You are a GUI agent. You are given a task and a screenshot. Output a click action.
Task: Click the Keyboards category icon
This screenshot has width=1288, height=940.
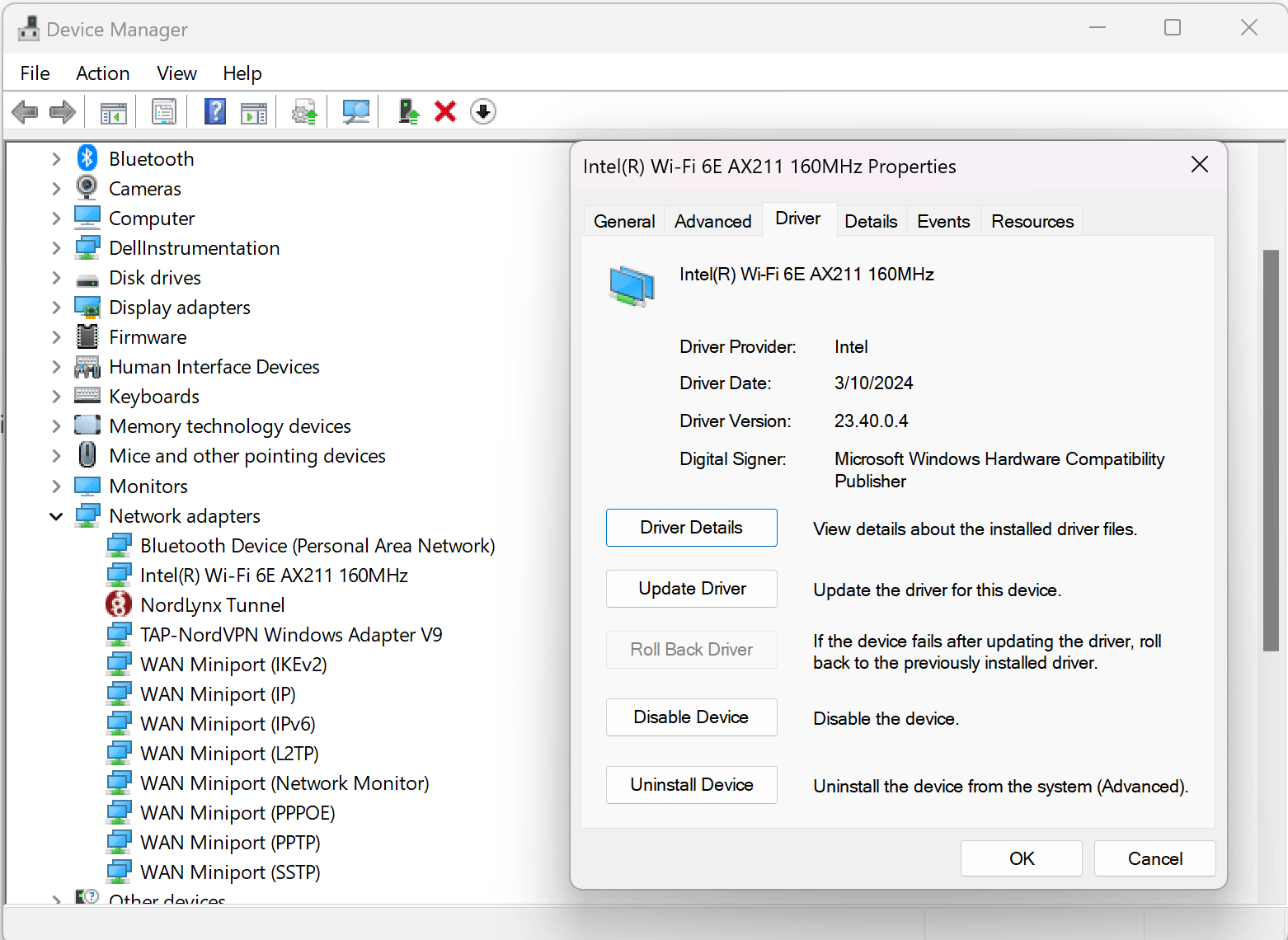point(87,396)
